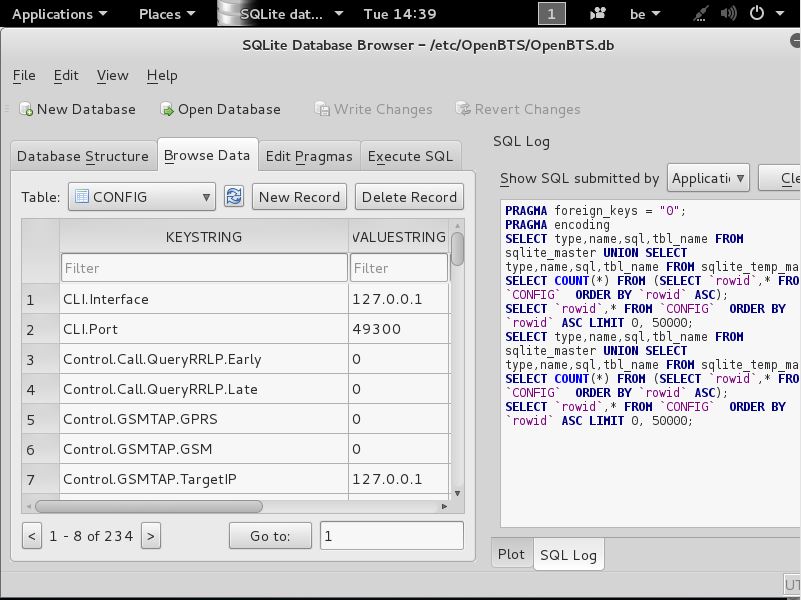Sort by the VALUESTRING column header
The image size is (801, 600).
[x=399, y=237]
